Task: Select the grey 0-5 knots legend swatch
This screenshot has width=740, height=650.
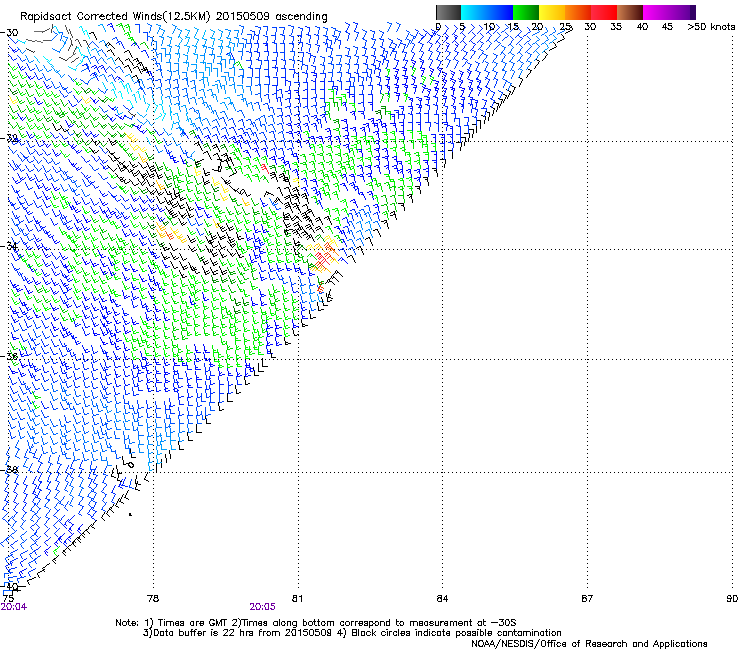Action: point(448,12)
